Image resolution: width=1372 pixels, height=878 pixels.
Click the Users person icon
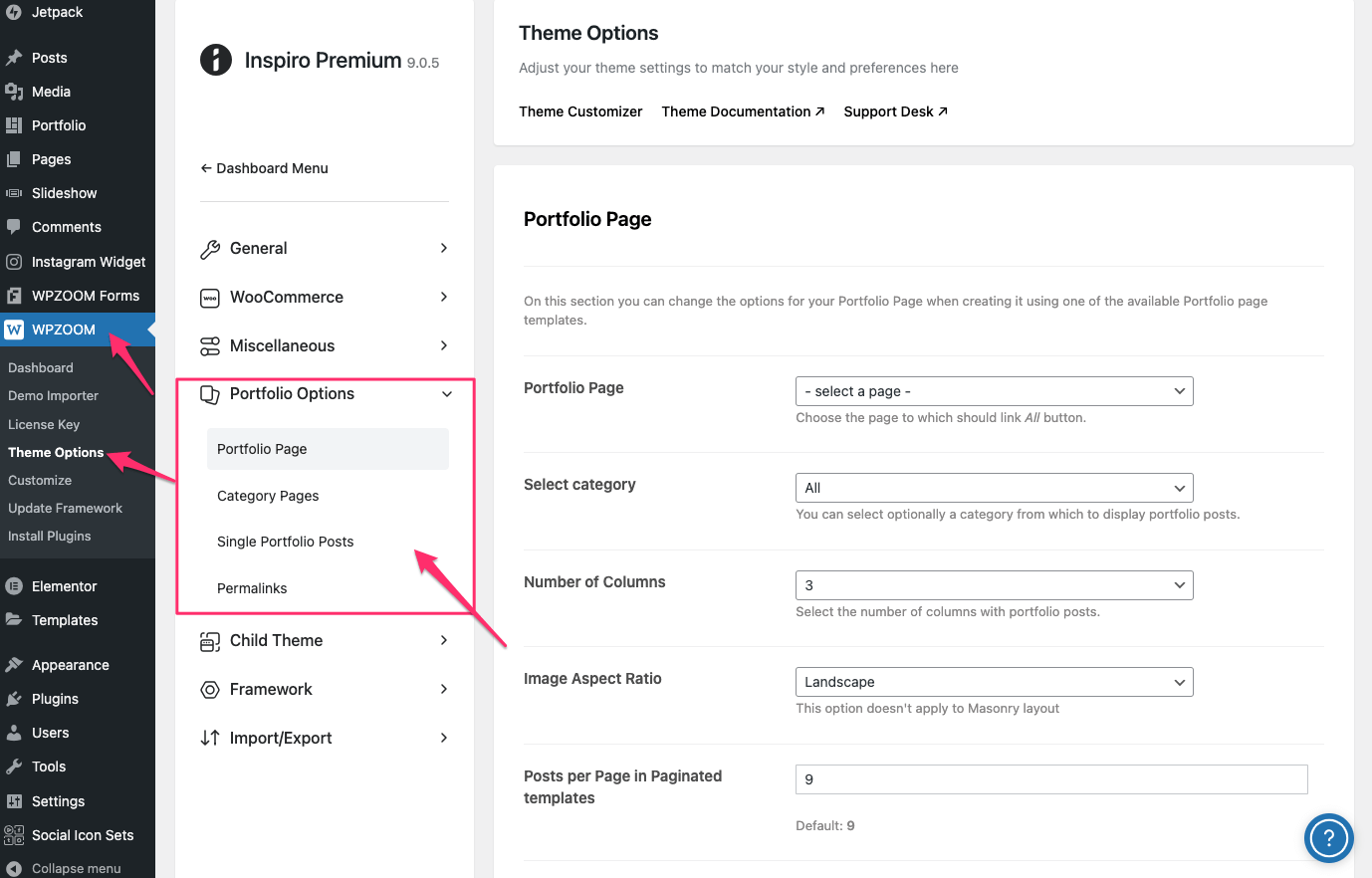[x=14, y=733]
